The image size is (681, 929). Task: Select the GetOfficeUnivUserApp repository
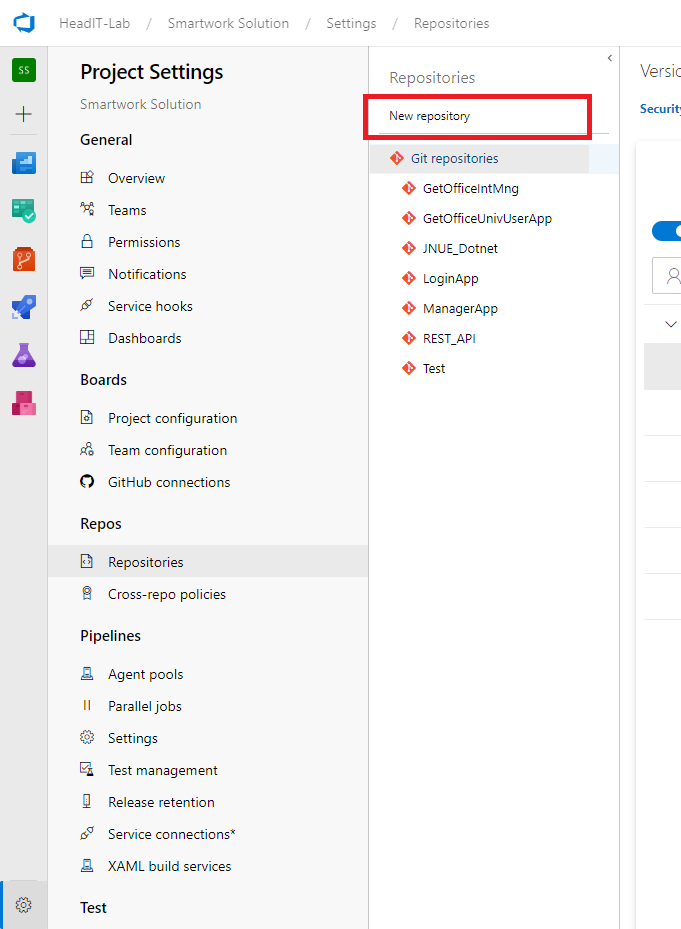pyautogui.click(x=479, y=219)
